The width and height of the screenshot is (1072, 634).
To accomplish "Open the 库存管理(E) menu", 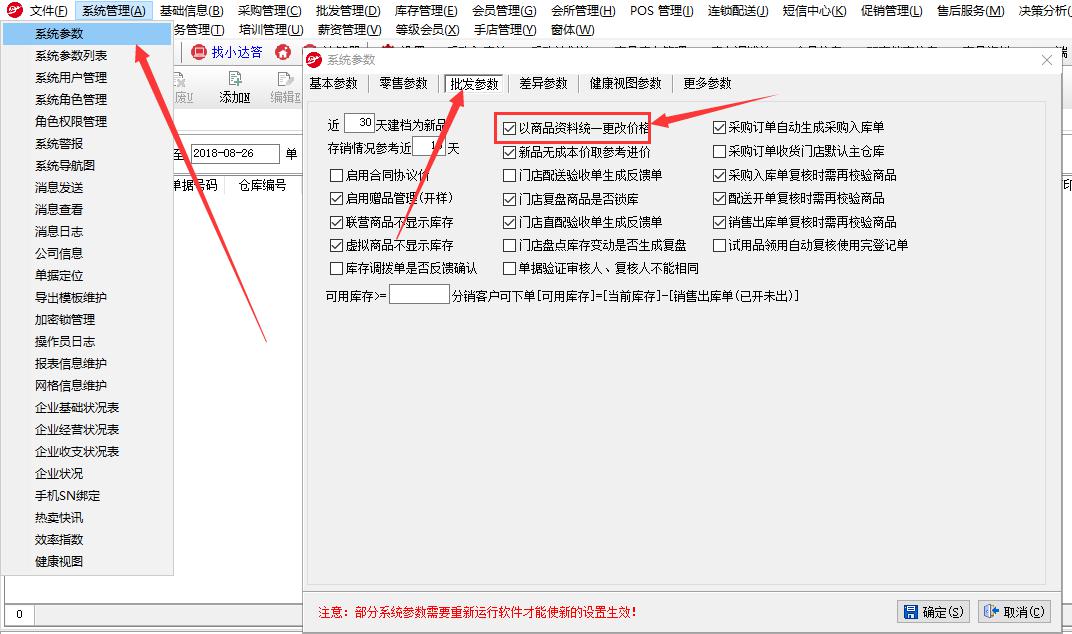I will 426,11.
